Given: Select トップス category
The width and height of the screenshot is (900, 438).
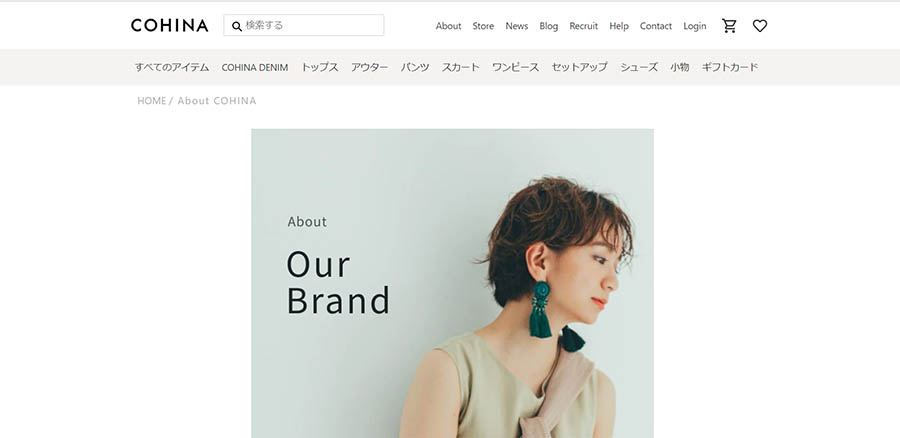Looking at the screenshot, I should tap(320, 67).
